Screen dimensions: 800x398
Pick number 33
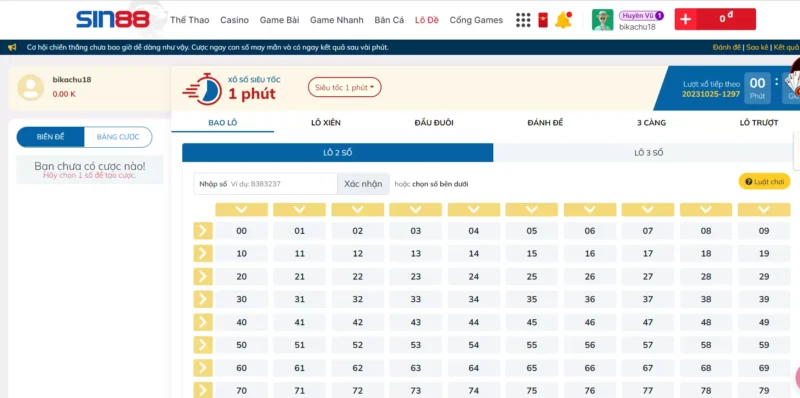point(416,299)
